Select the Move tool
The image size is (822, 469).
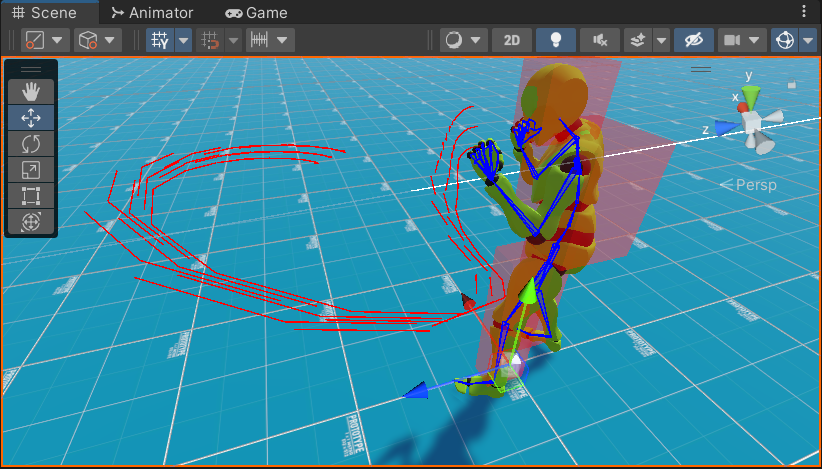(30, 117)
